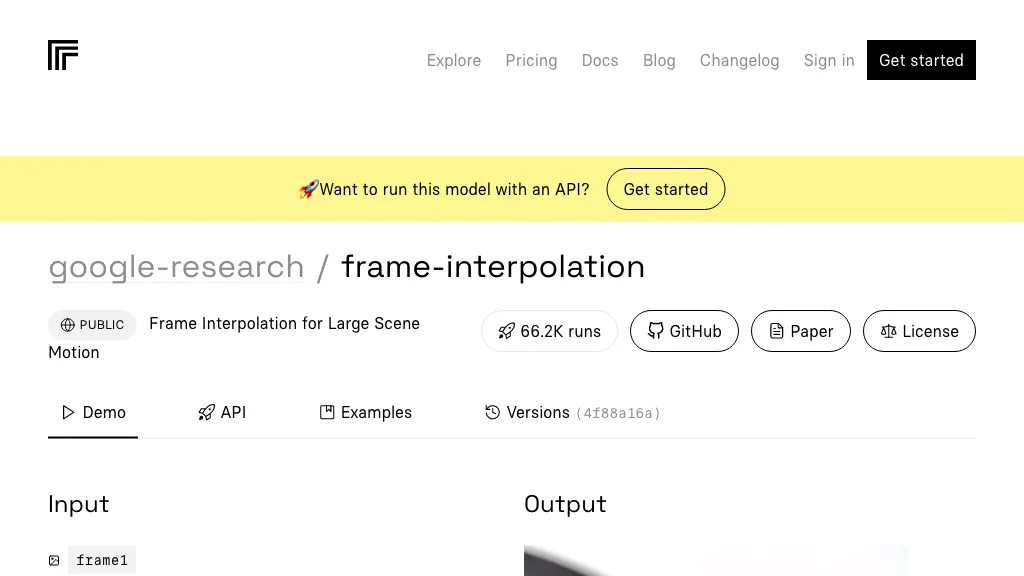This screenshot has height=576, width=1024.
Task: View the License button
Action: point(919,331)
